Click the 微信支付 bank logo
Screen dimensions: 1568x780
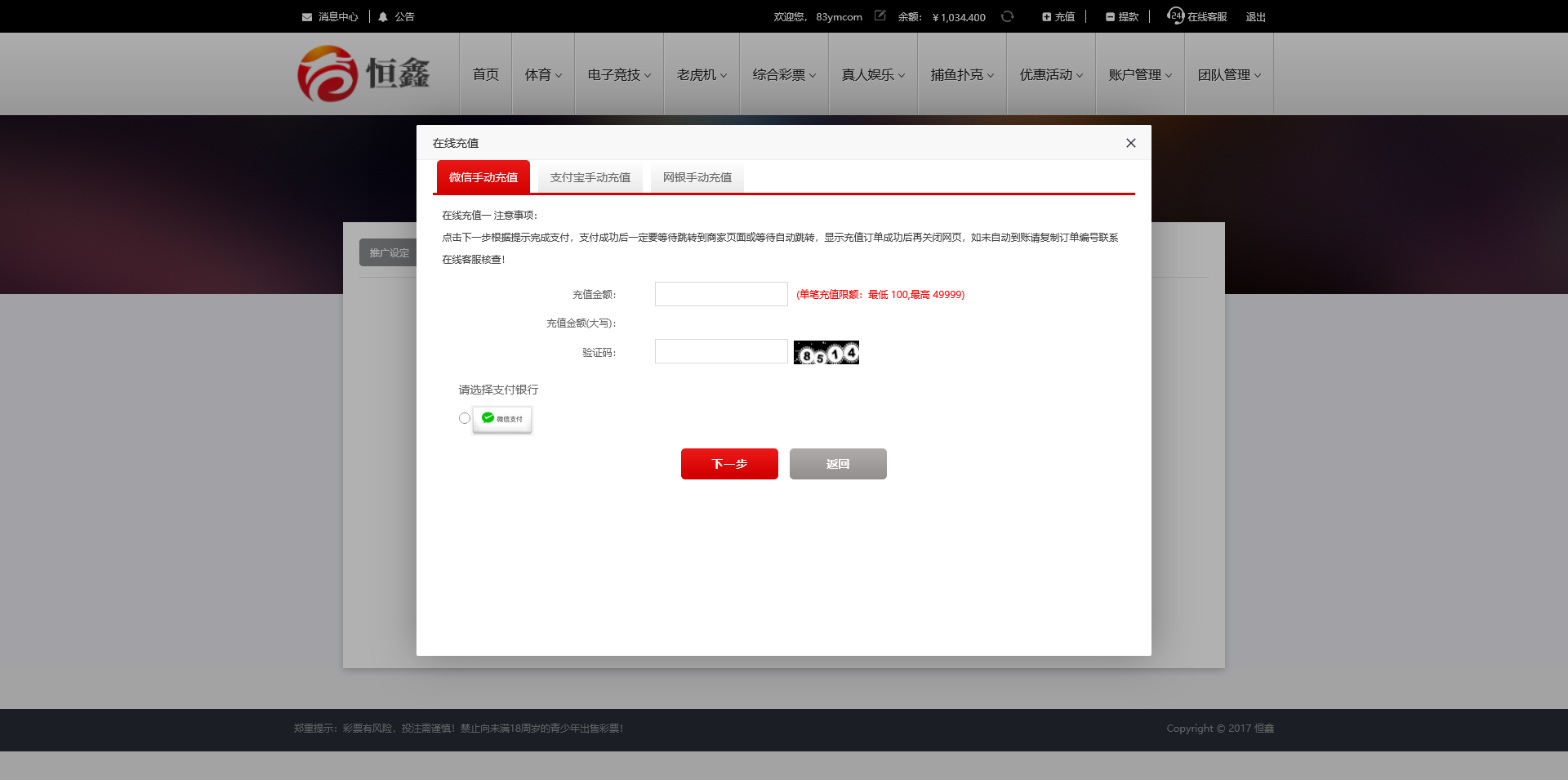tap(502, 419)
